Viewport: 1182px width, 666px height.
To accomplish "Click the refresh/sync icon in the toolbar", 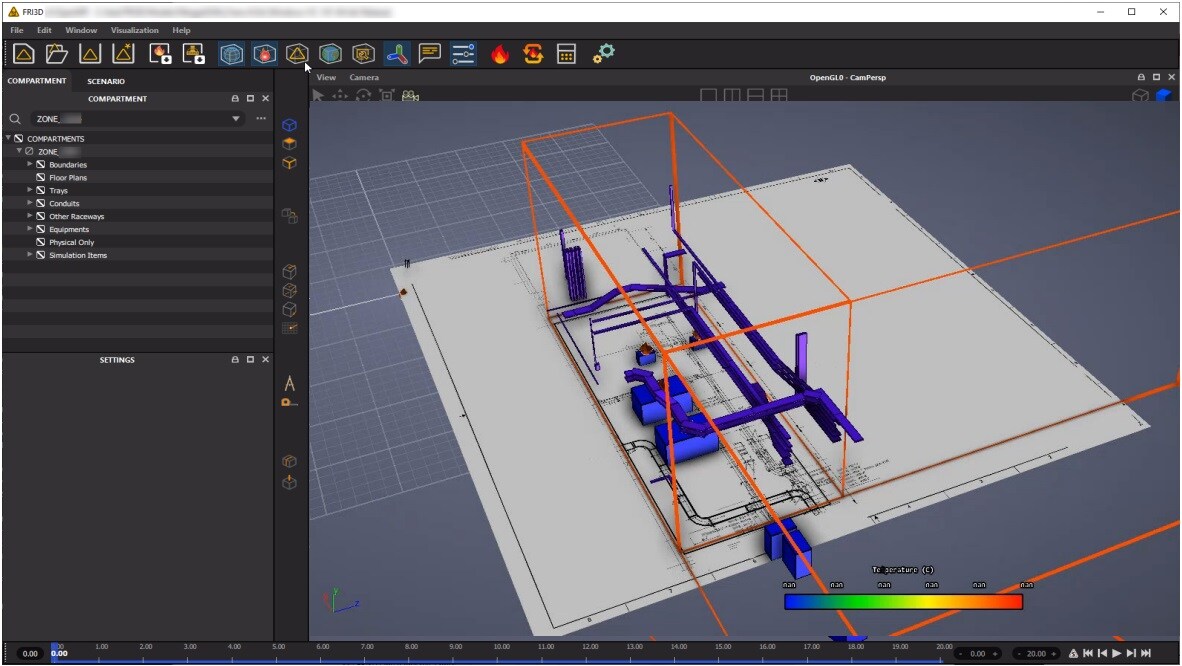I will 533,54.
